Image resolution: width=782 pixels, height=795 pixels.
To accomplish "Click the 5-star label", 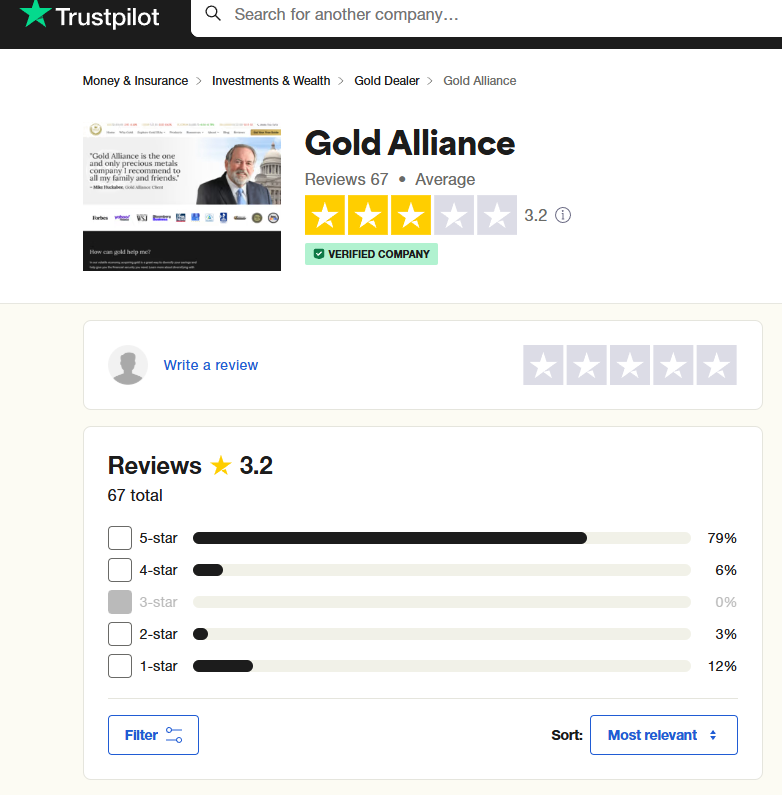I will pos(158,538).
